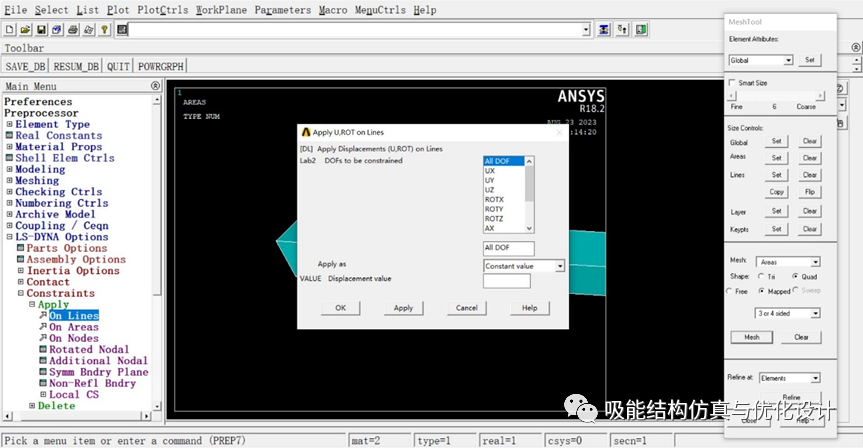The height and width of the screenshot is (448, 863).
Task: Open the PlotCtrls menu
Action: 162,10
